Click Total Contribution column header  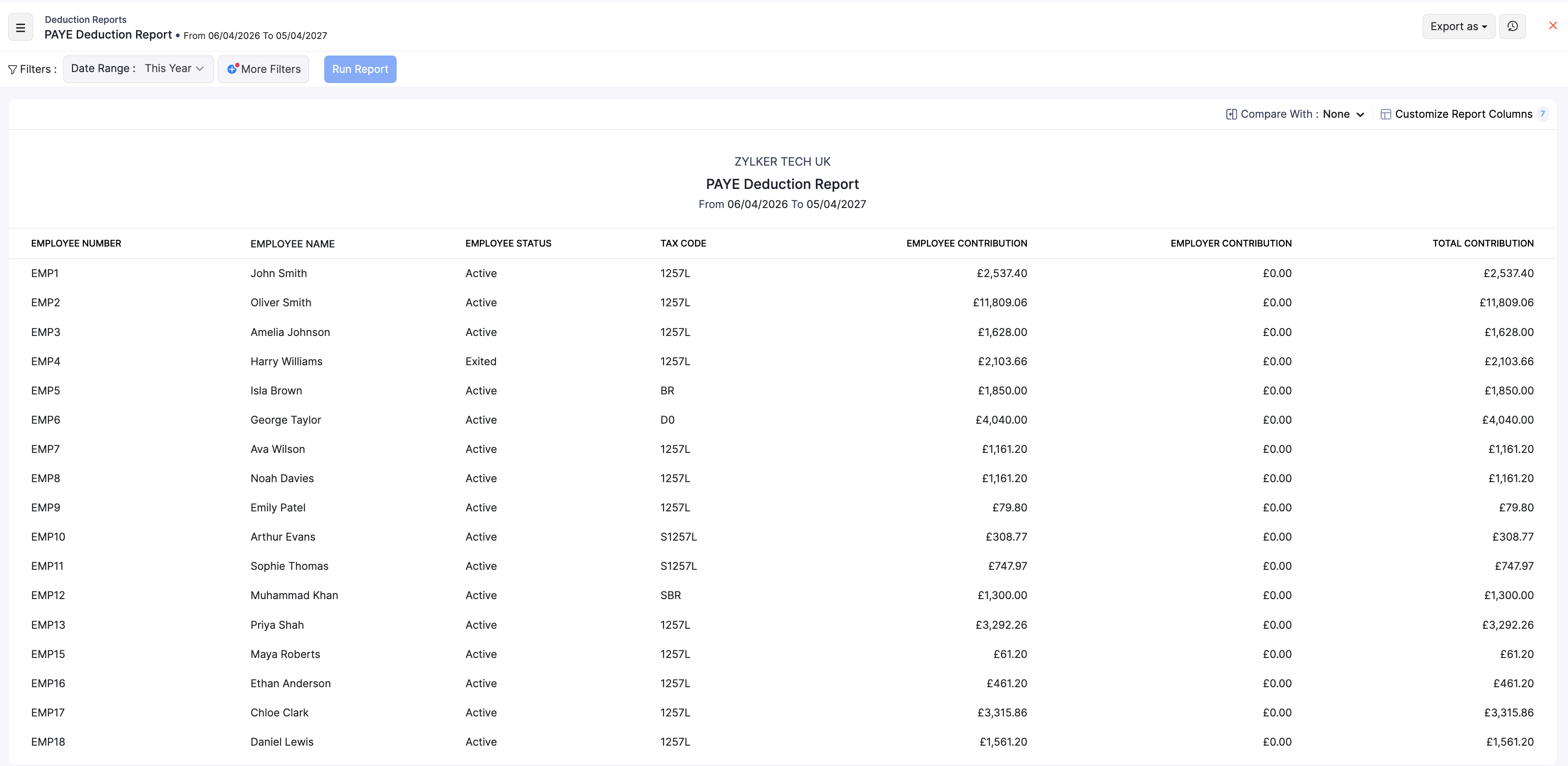1483,243
